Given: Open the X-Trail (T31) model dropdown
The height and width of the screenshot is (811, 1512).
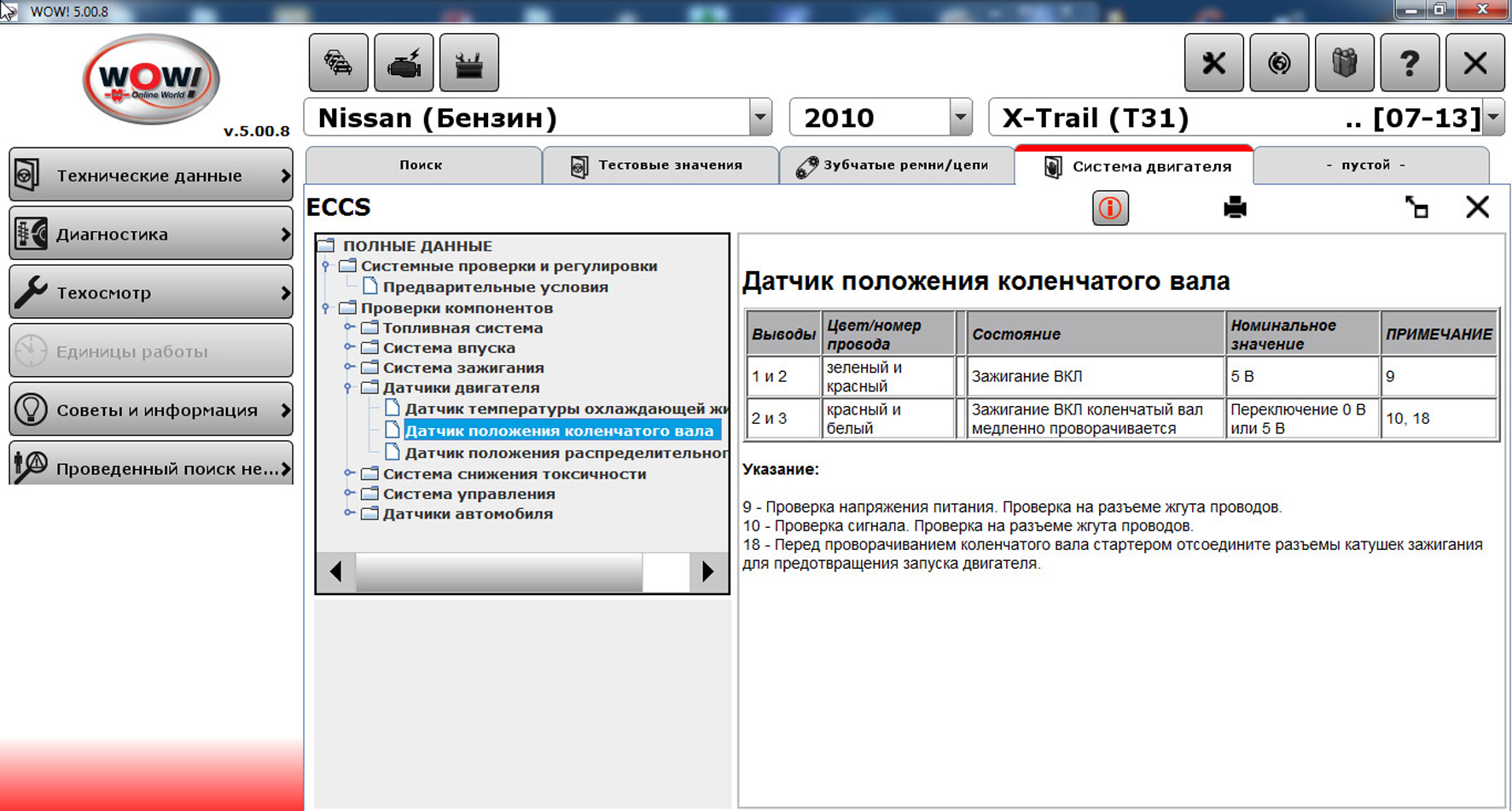Looking at the screenshot, I should (x=1492, y=118).
